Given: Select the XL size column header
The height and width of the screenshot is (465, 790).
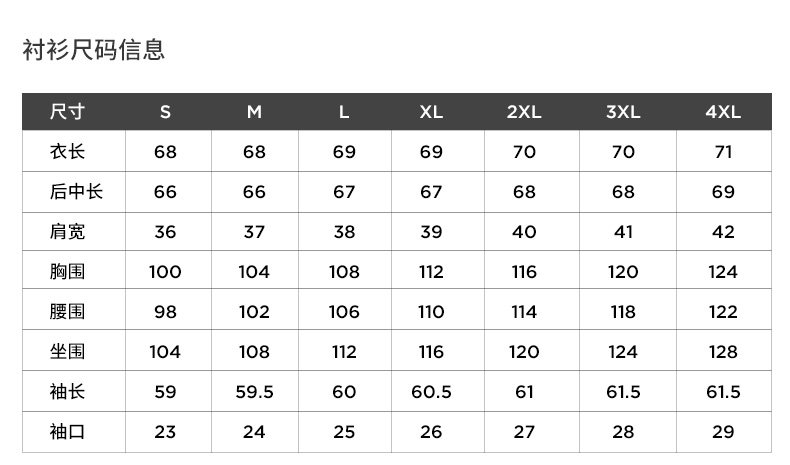Looking at the screenshot, I should 431,112.
